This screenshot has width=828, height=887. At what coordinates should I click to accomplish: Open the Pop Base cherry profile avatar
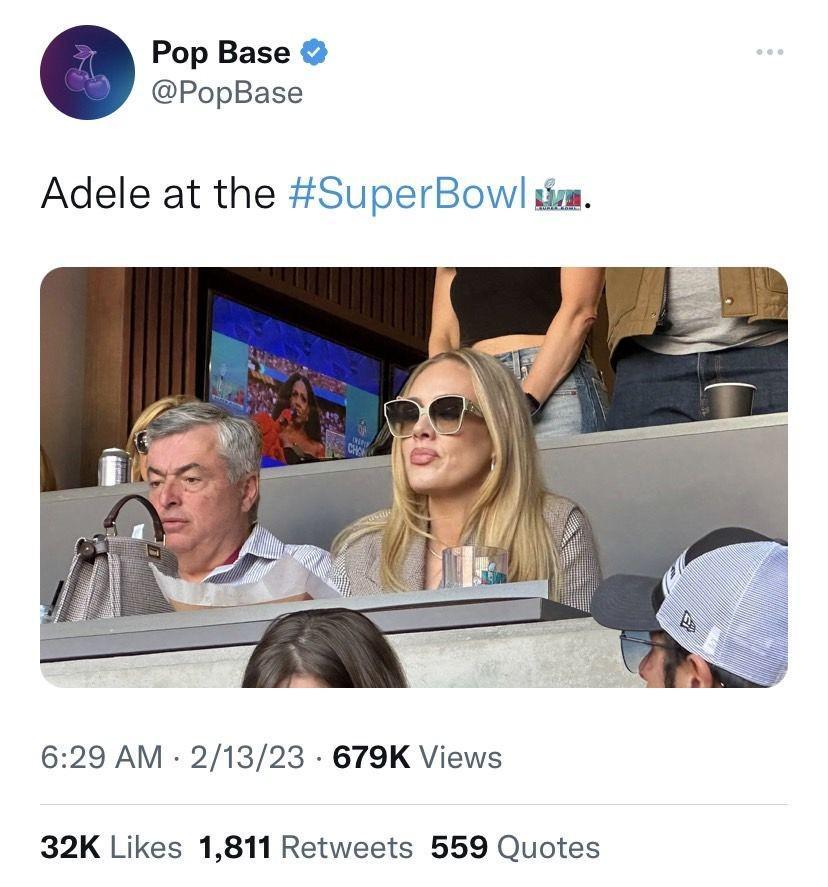point(87,72)
